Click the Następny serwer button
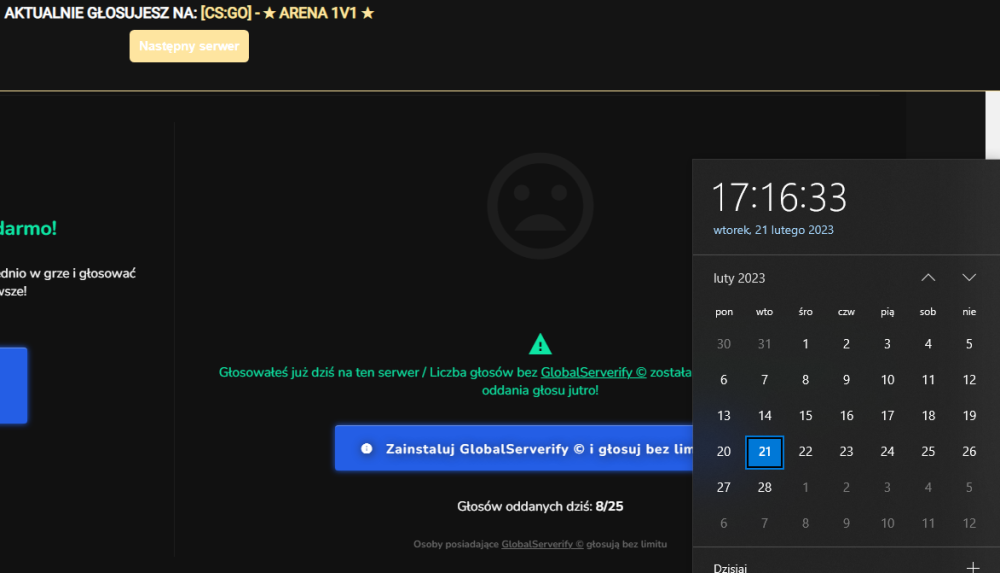Image resolution: width=1000 pixels, height=573 pixels. pos(189,46)
